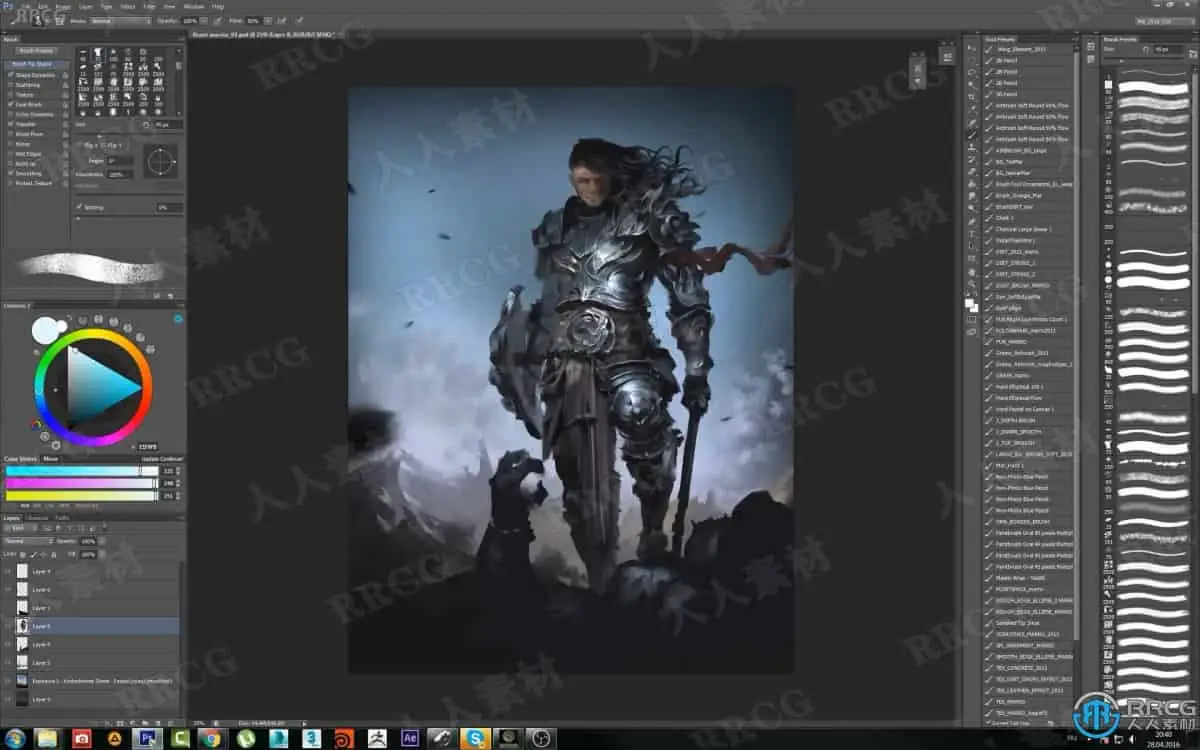Viewport: 1200px width, 750px height.
Task: Select the Clone Stamp tool
Action: click(970, 146)
